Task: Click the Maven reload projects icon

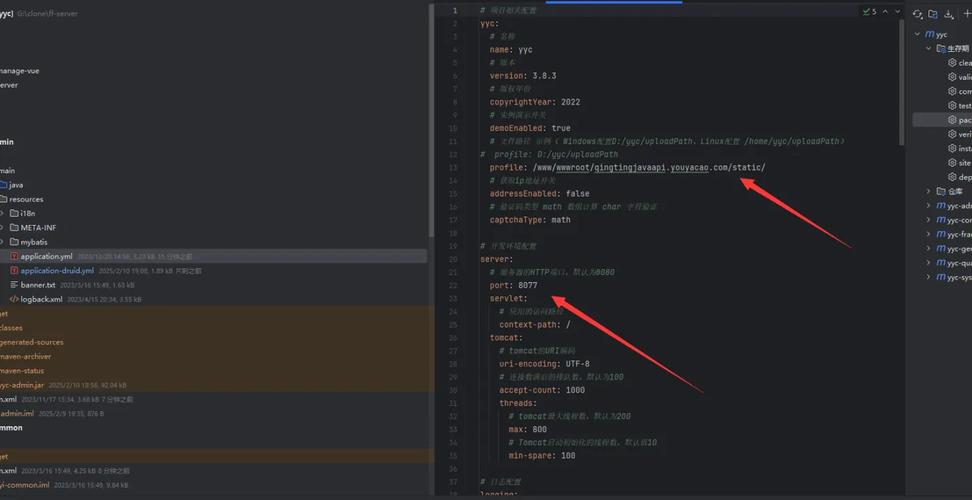Action: [918, 14]
